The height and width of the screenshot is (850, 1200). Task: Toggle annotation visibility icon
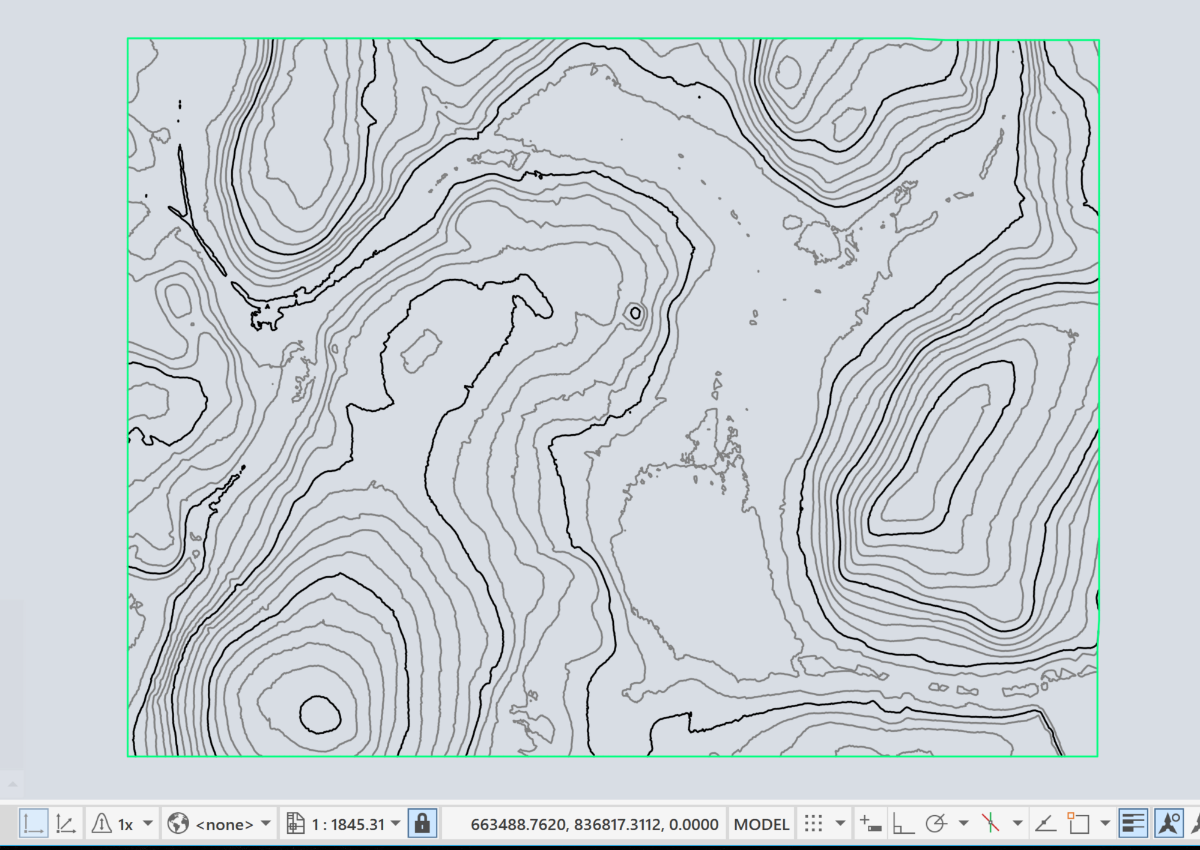(x=1168, y=824)
